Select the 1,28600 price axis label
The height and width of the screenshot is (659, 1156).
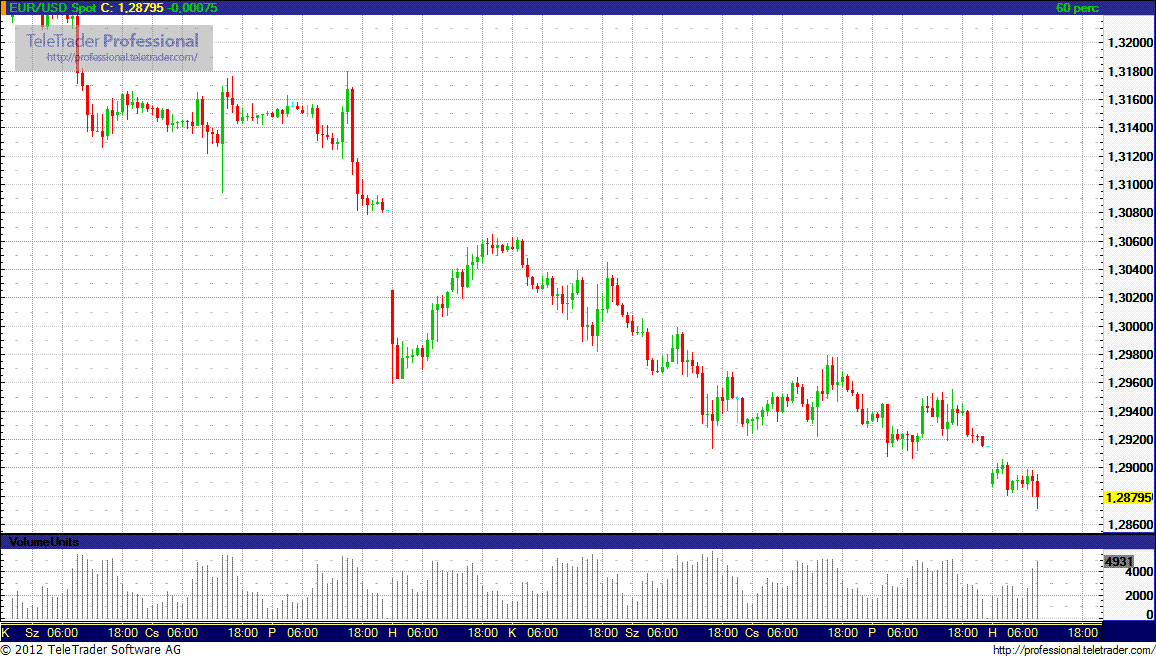tap(1129, 526)
